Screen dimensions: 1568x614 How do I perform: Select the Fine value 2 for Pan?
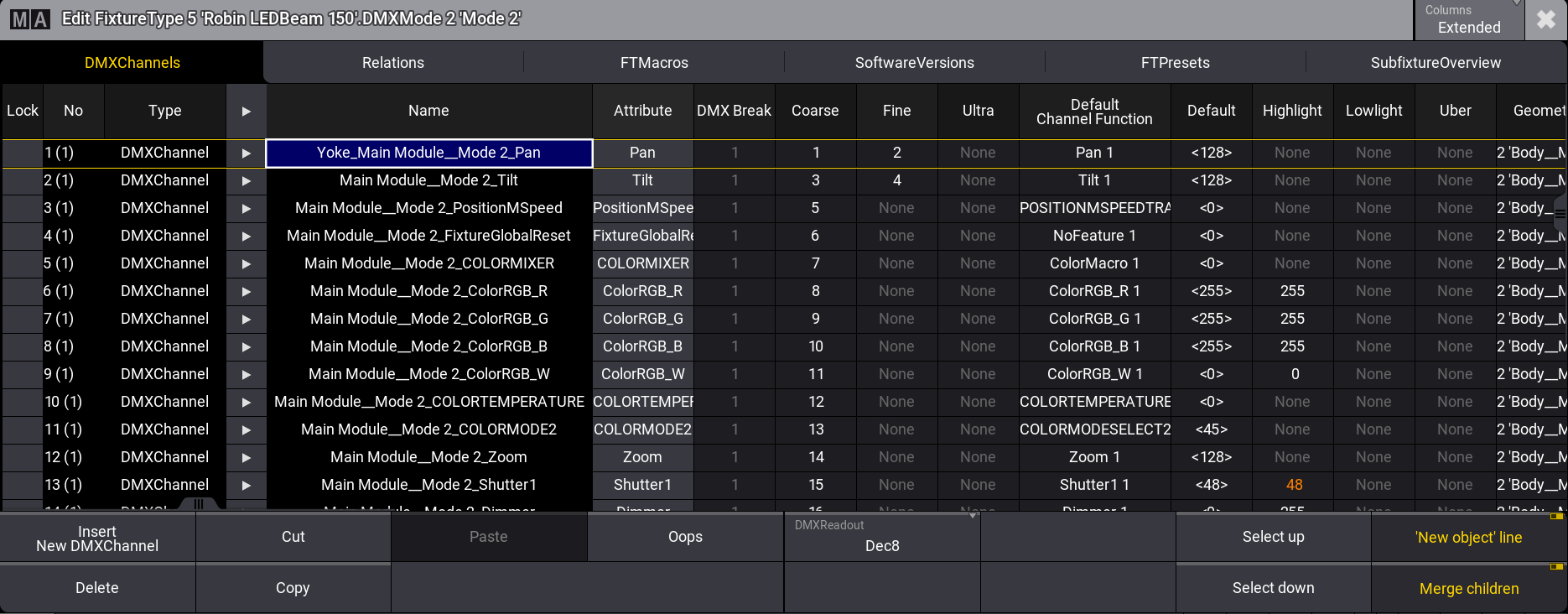(x=896, y=153)
